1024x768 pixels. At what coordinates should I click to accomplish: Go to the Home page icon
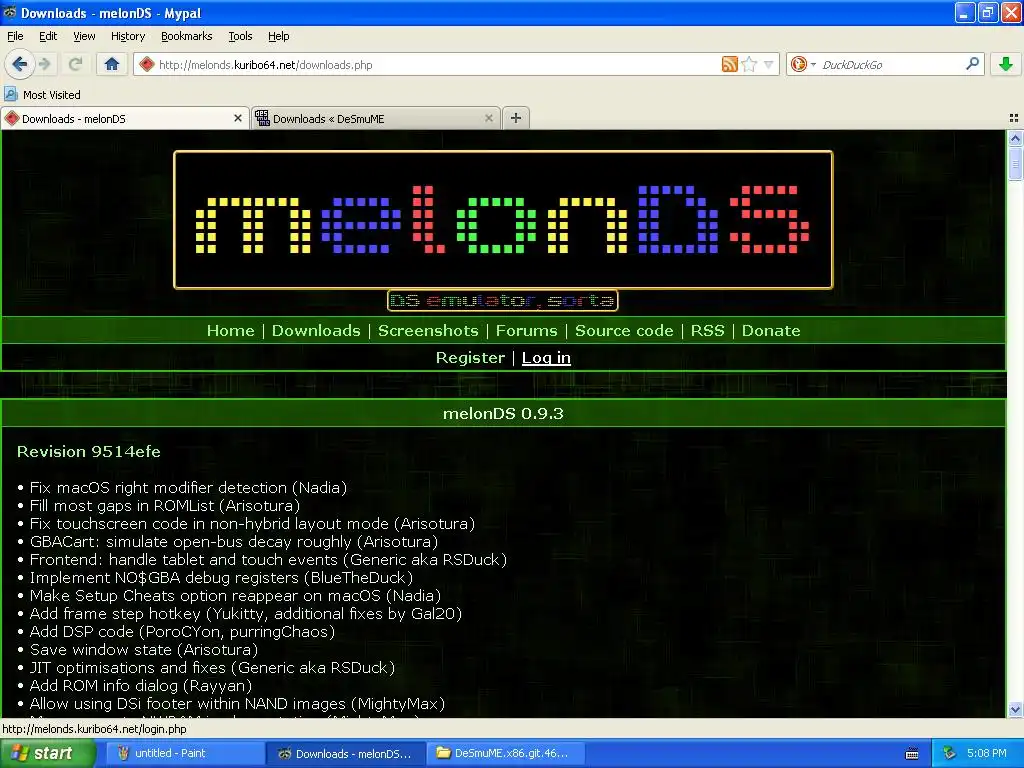coord(112,64)
